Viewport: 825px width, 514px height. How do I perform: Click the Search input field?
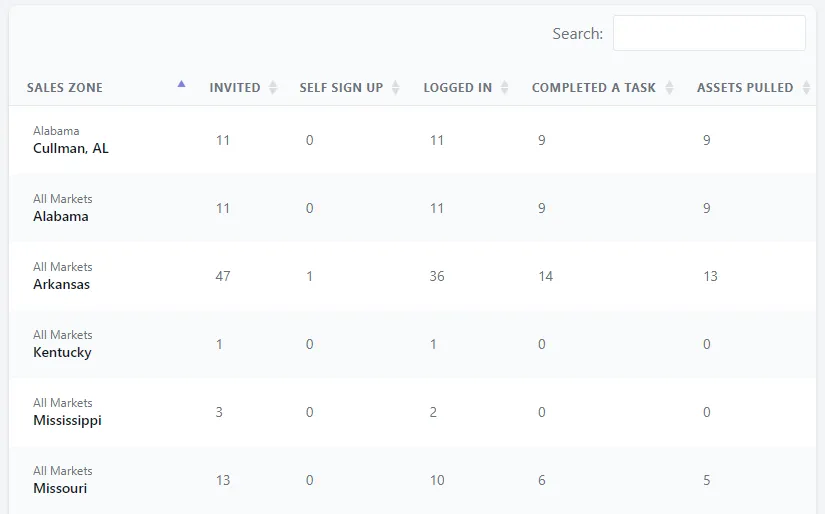tap(708, 33)
